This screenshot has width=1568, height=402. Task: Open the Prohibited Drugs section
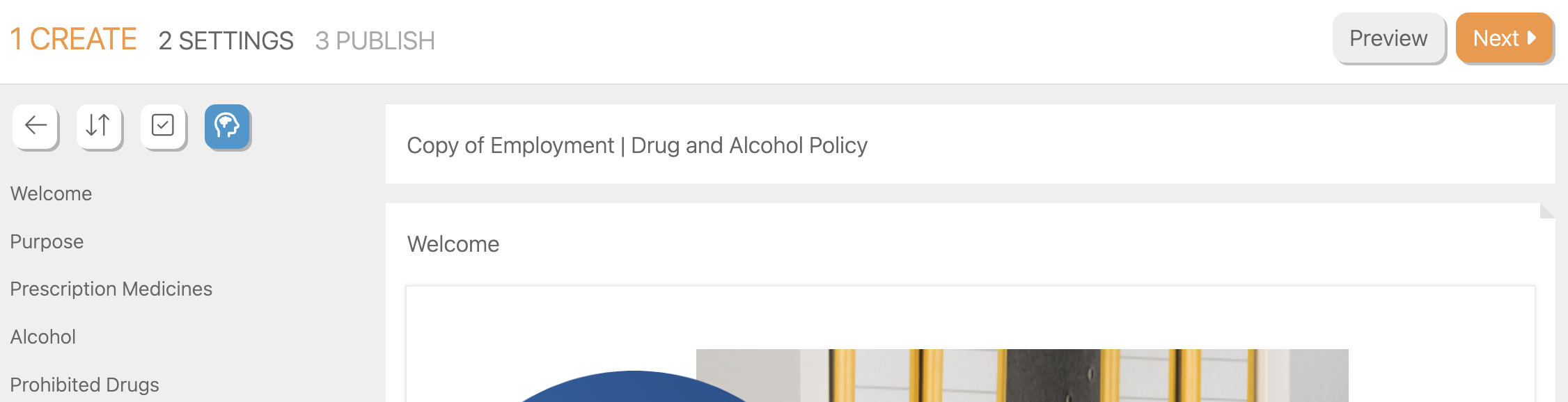tap(84, 385)
